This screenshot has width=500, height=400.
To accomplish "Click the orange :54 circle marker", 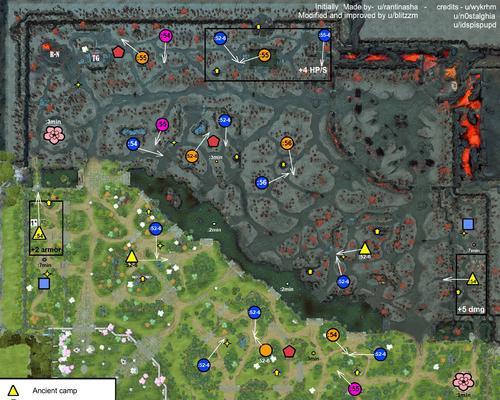I will tap(333, 335).
